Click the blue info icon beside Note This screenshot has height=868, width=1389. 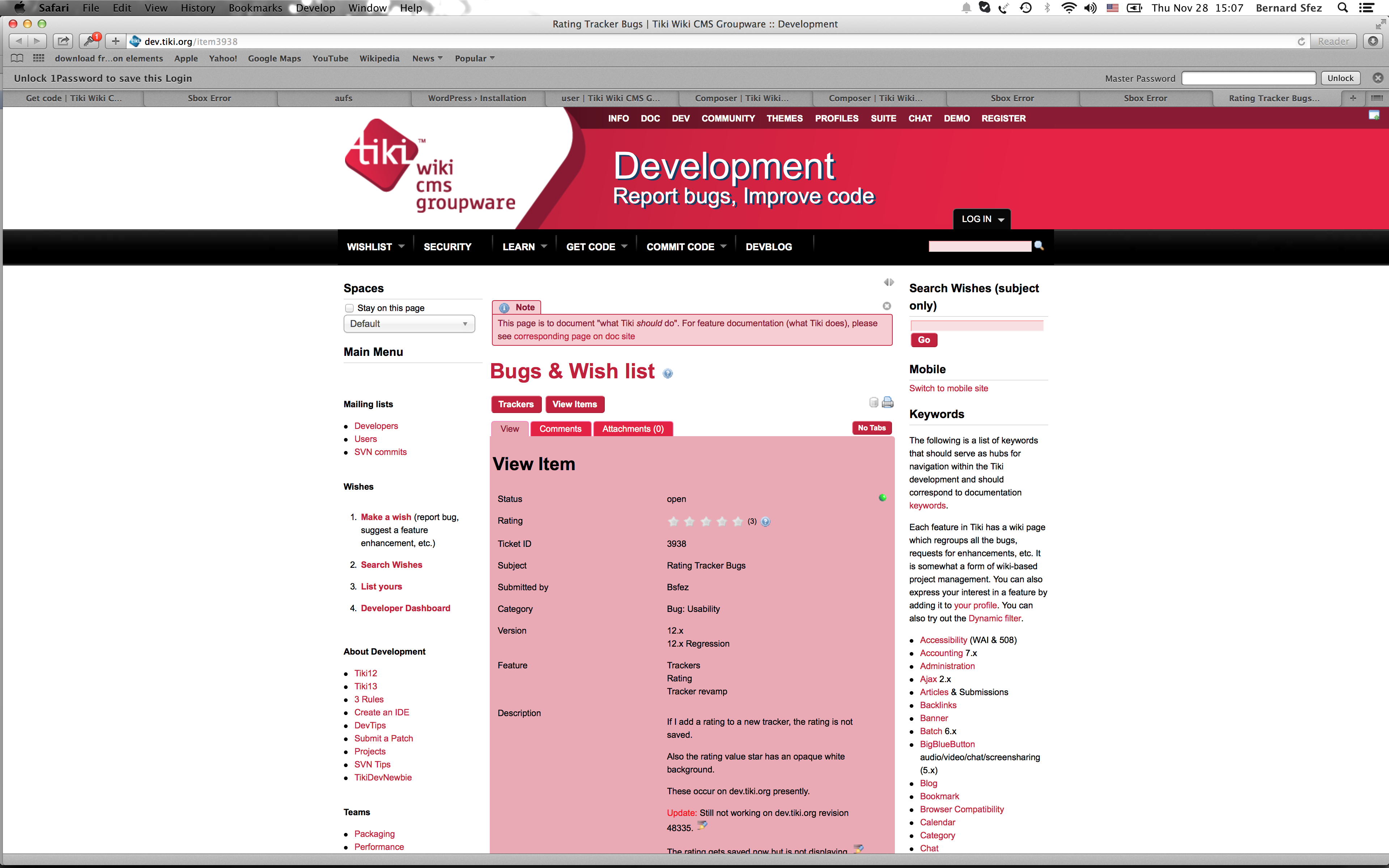[504, 308]
